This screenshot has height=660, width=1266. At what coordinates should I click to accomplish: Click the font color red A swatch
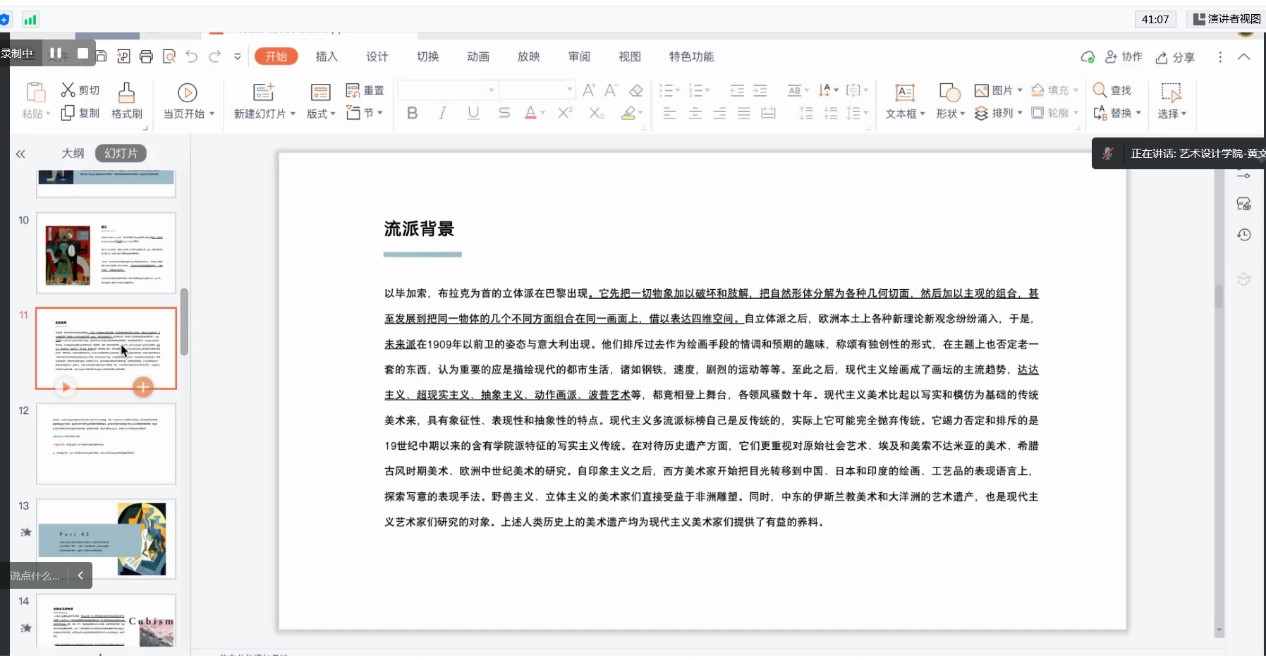pyautogui.click(x=532, y=114)
